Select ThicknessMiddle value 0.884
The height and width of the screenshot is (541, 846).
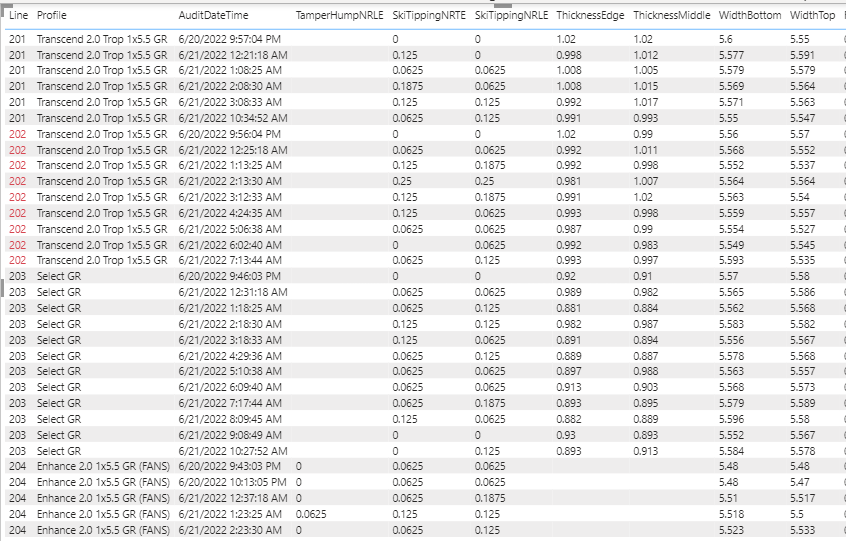point(646,308)
